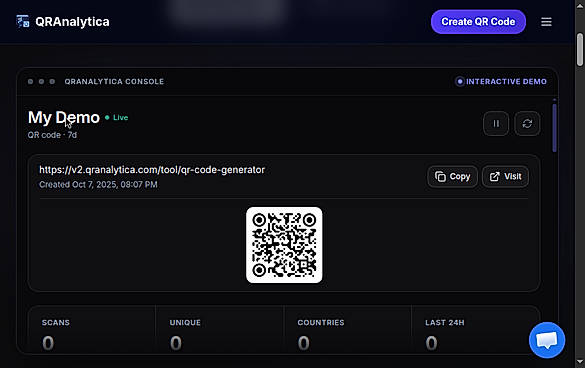Click the page vertical scrollbar thumb
585x368 pixels.
point(579,50)
